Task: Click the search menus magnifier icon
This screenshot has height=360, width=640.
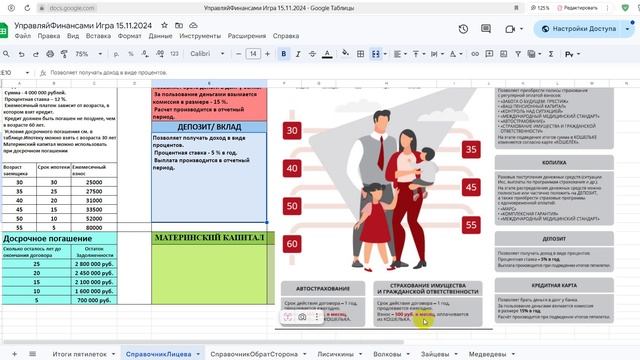Action: point(6,54)
